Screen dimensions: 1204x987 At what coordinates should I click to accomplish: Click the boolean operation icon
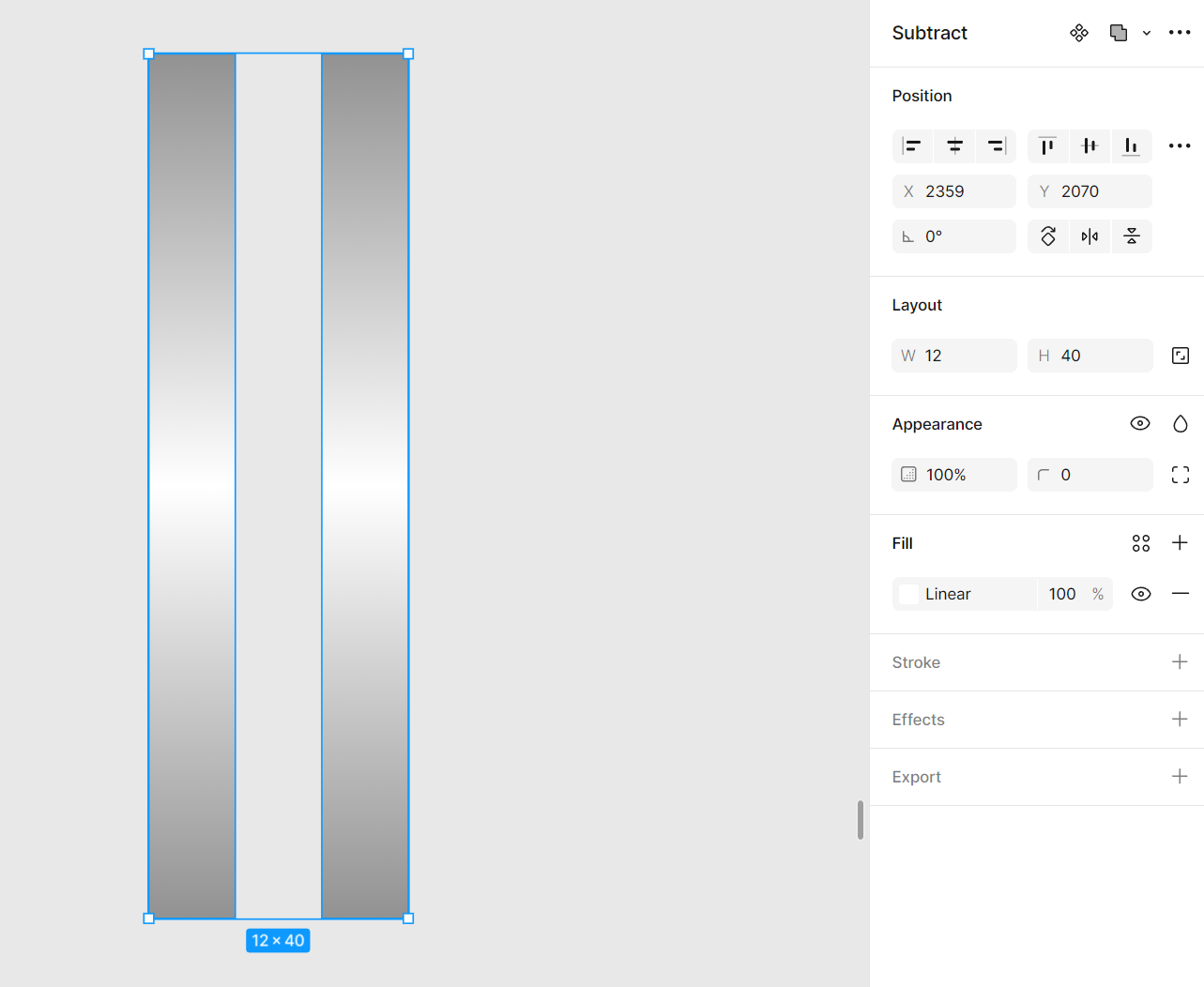tap(1118, 33)
